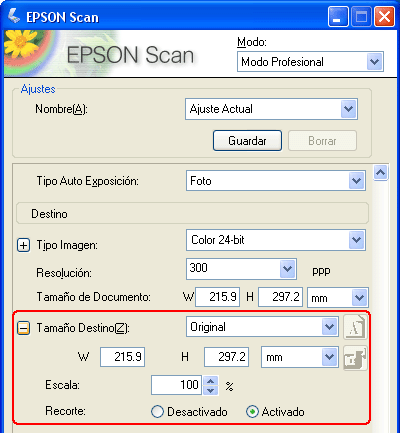Click the page orientation icon beside Original
Image resolution: width=400 pixels, height=433 pixels.
click(x=355, y=327)
